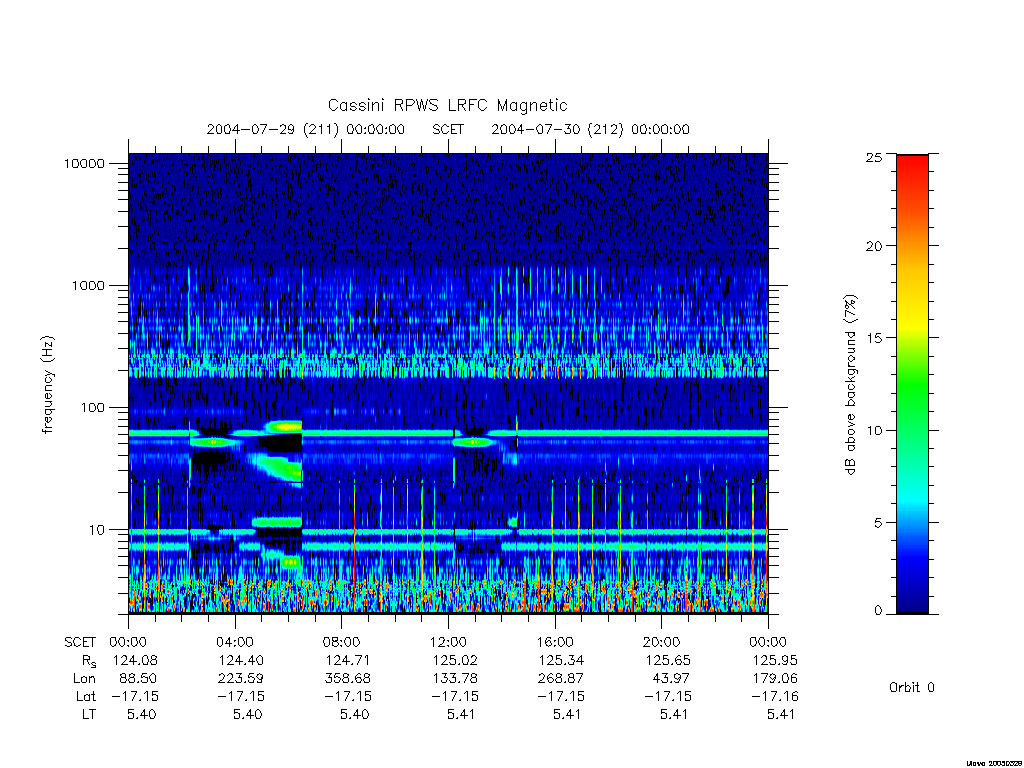Click the 20:00 SCET time tick label

click(x=662, y=642)
